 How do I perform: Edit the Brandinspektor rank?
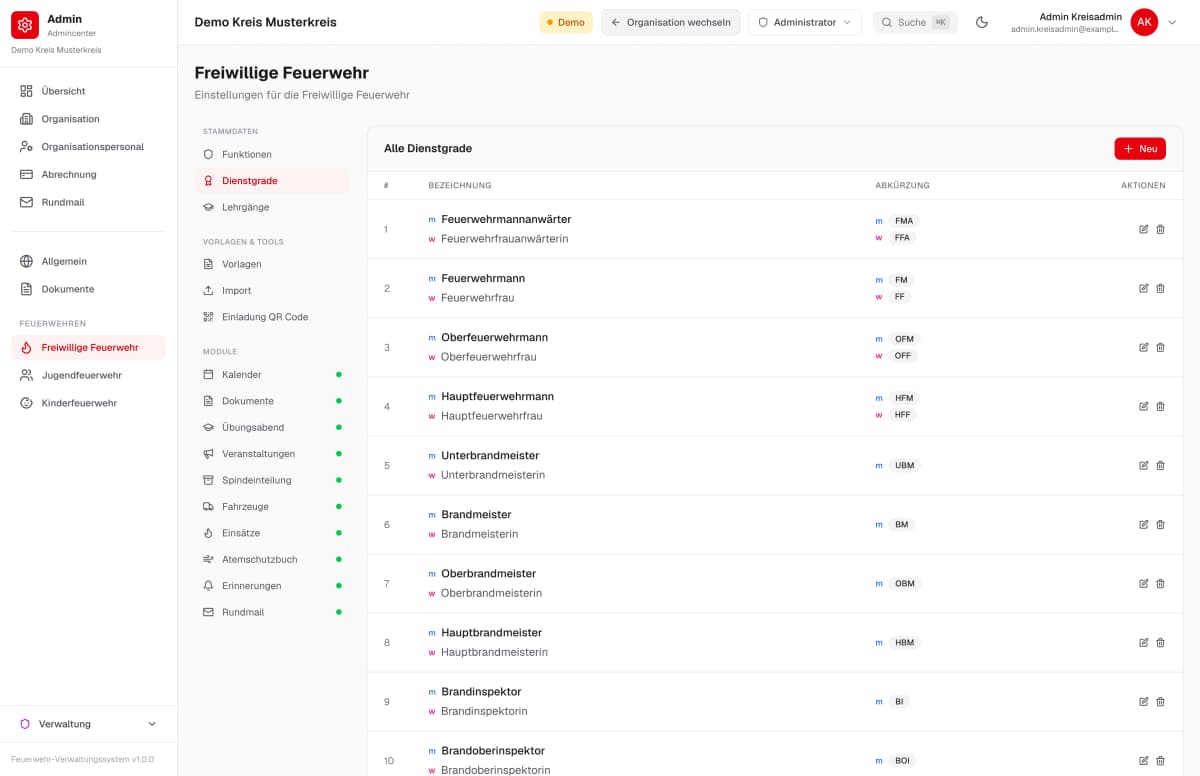(x=1144, y=701)
